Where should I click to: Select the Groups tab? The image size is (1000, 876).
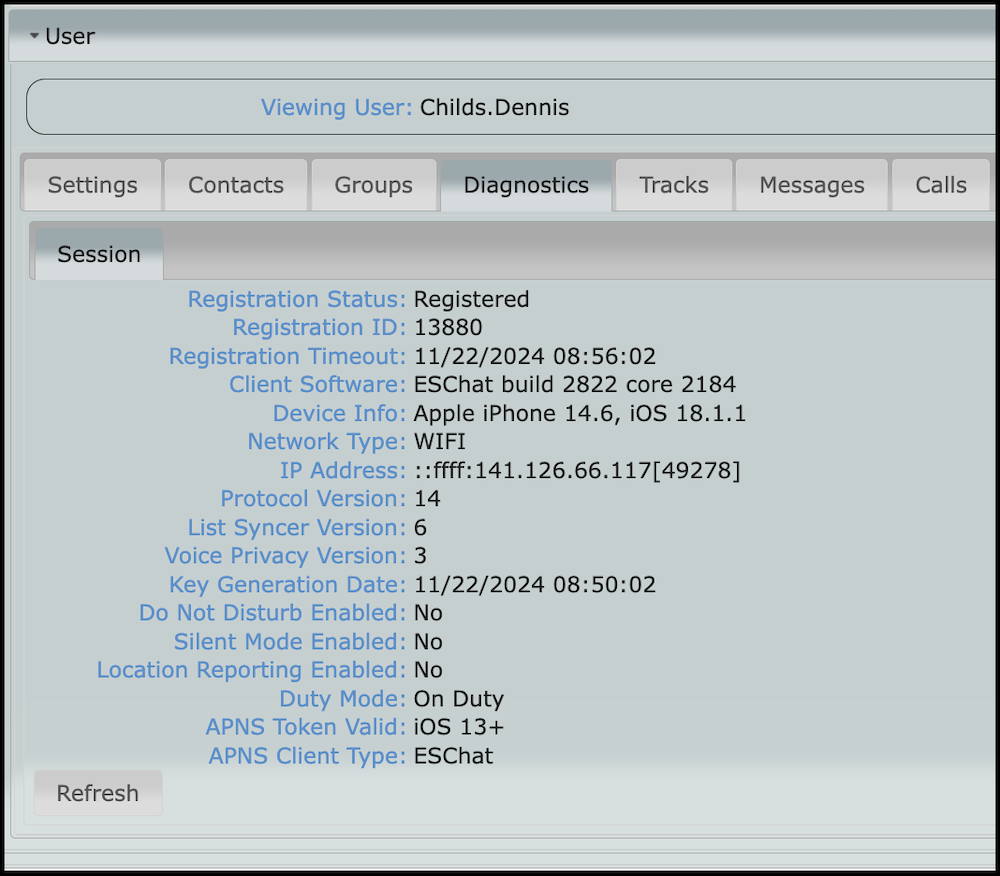pyautogui.click(x=374, y=184)
